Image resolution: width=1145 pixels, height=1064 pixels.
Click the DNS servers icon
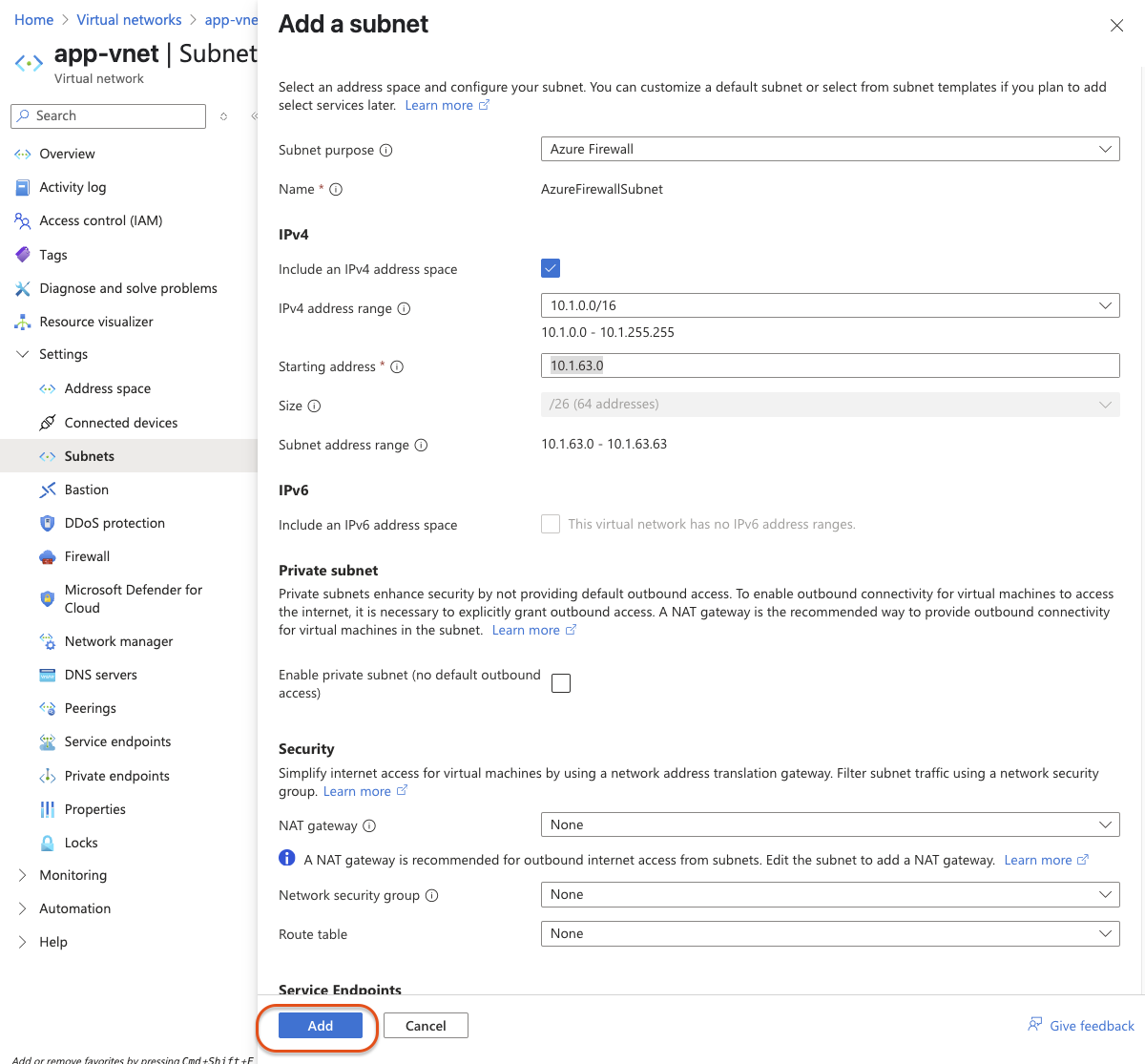click(x=47, y=675)
